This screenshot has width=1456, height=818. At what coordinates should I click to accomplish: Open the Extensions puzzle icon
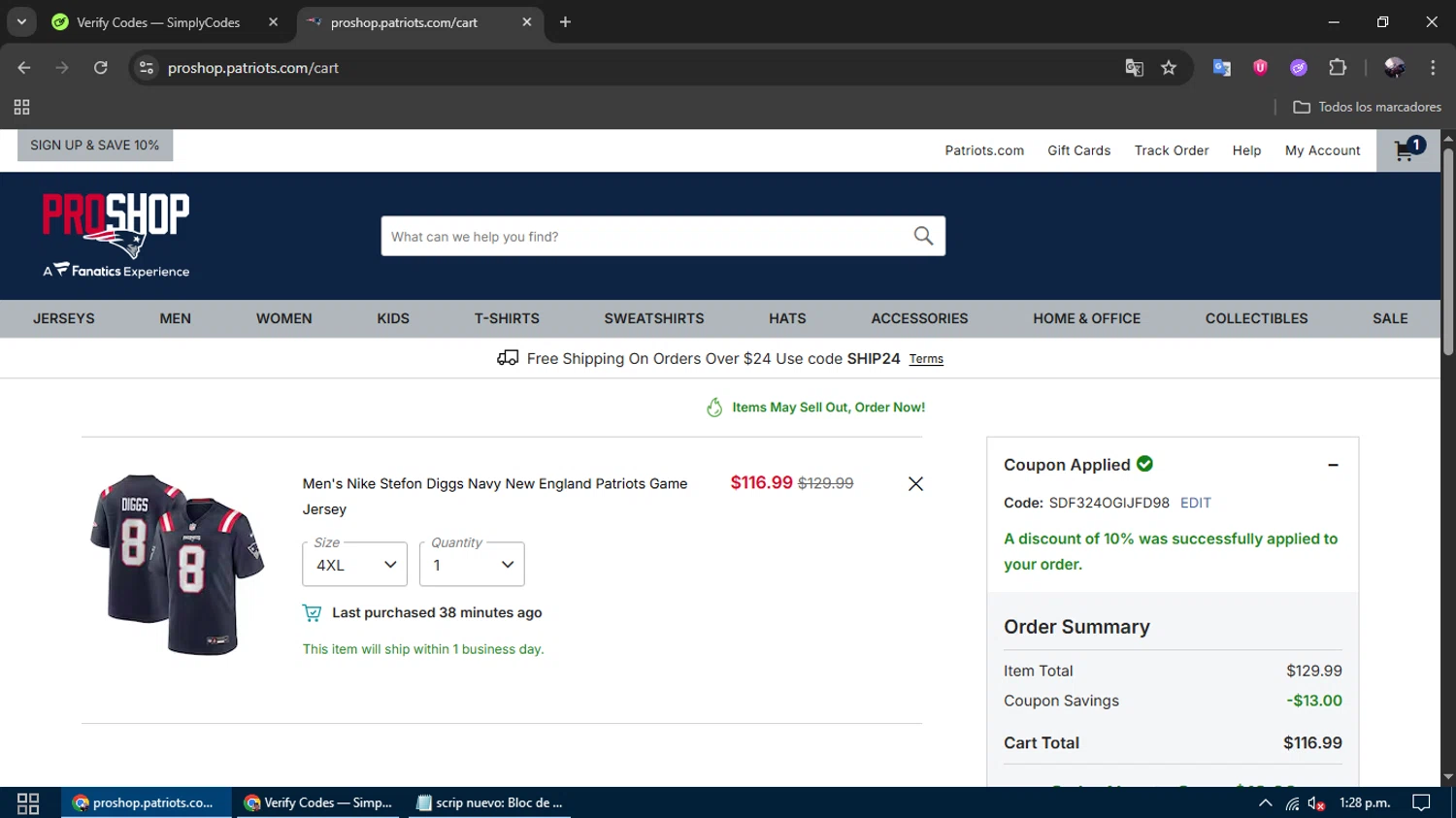click(1338, 68)
